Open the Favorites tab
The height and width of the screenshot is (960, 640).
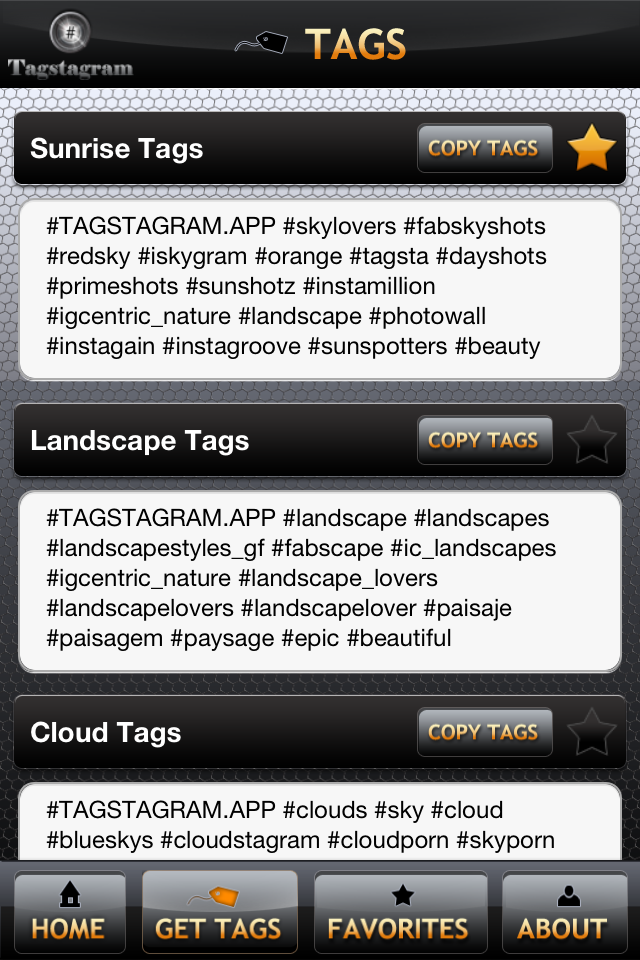400,912
